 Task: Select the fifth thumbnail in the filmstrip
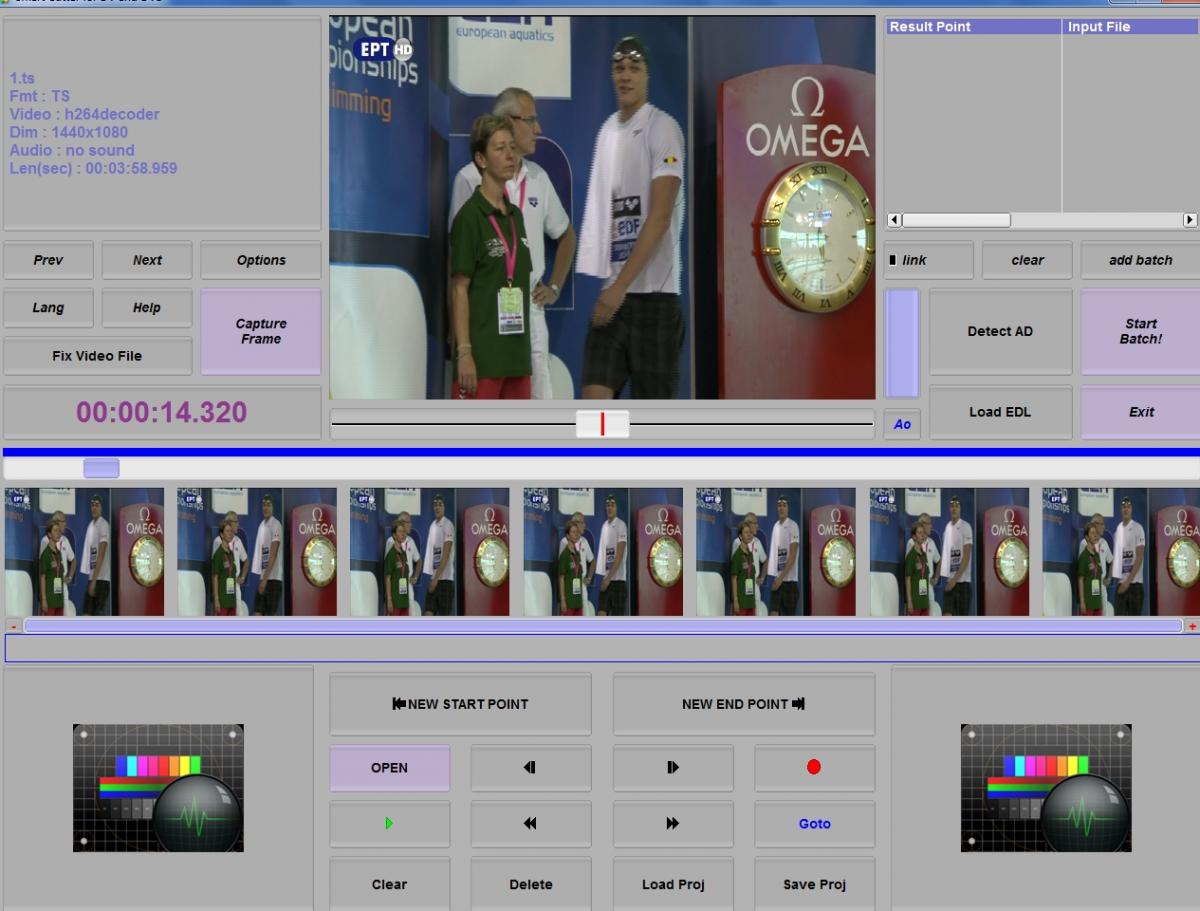point(776,551)
